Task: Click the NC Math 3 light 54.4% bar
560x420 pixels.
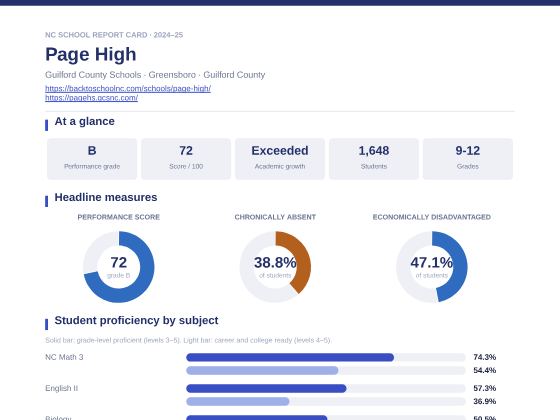Action: click(262, 370)
